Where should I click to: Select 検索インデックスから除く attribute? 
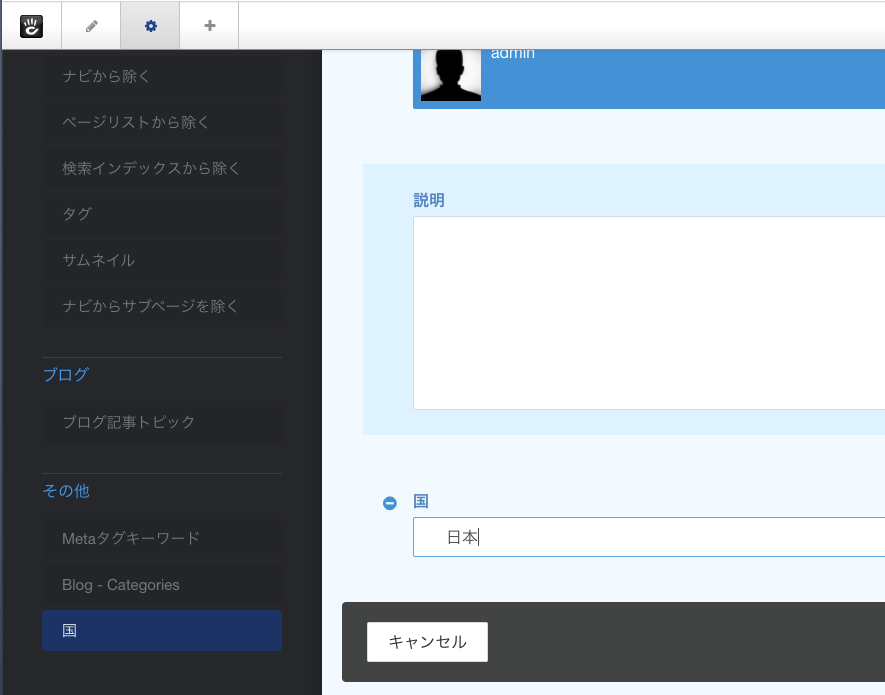[x=162, y=168]
